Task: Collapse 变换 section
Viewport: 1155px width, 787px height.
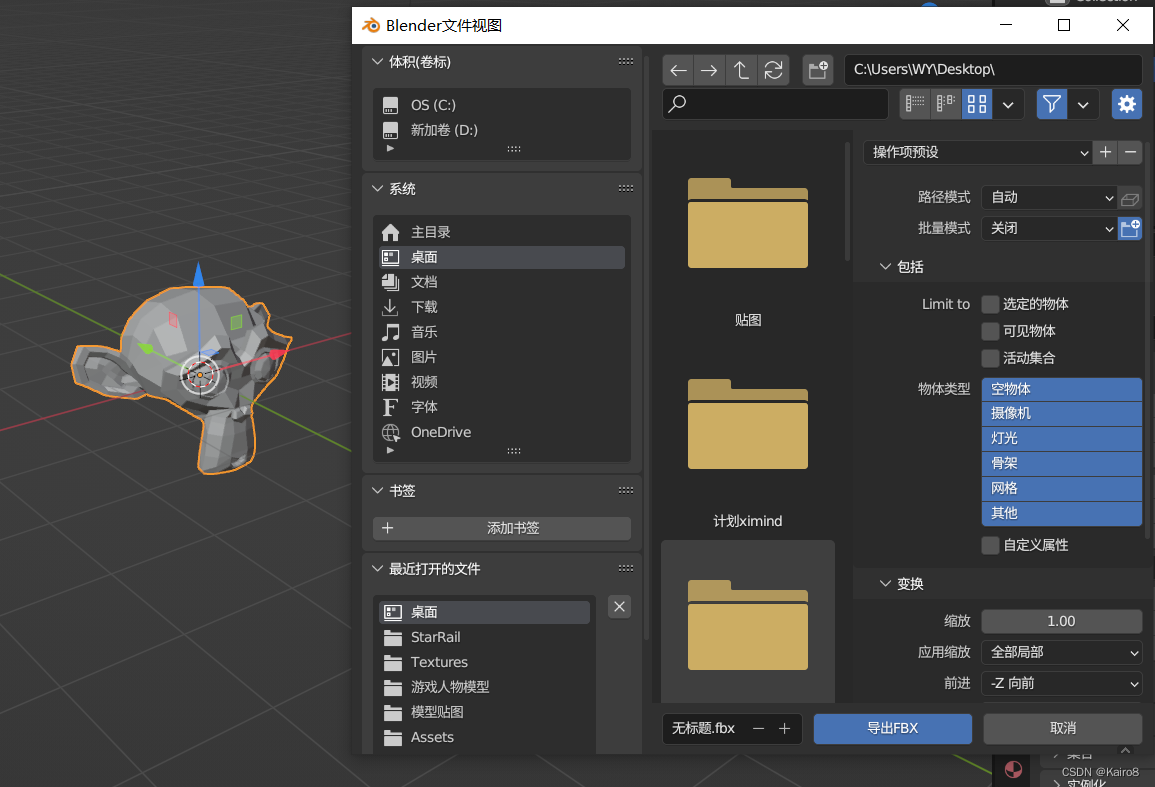Action: (885, 584)
